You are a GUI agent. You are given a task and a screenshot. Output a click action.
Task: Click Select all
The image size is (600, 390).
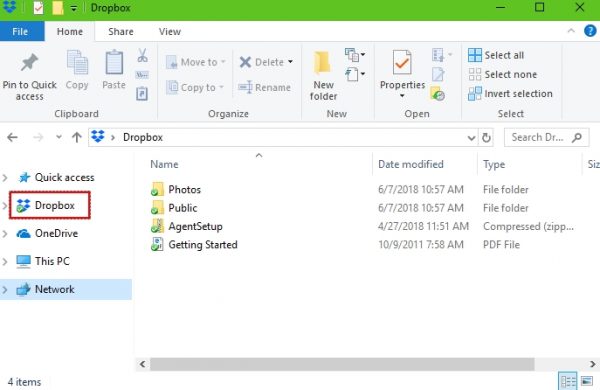click(496, 55)
